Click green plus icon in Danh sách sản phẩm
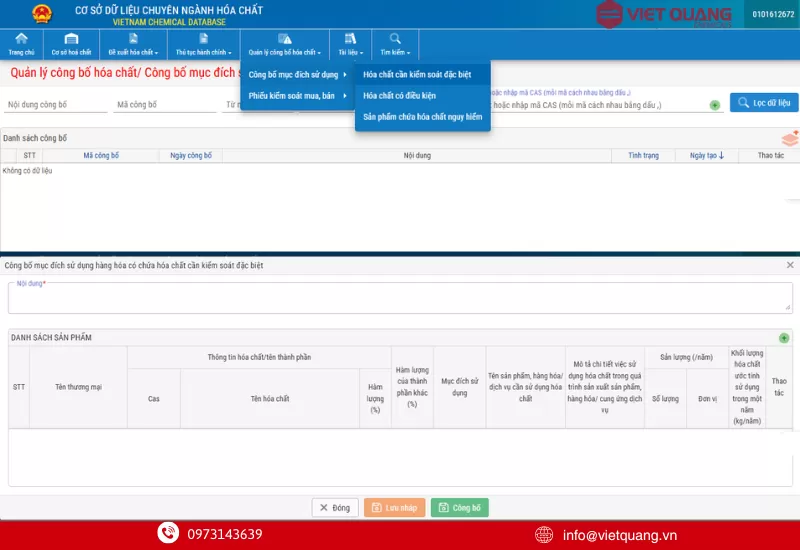800x550 pixels. pos(784,338)
